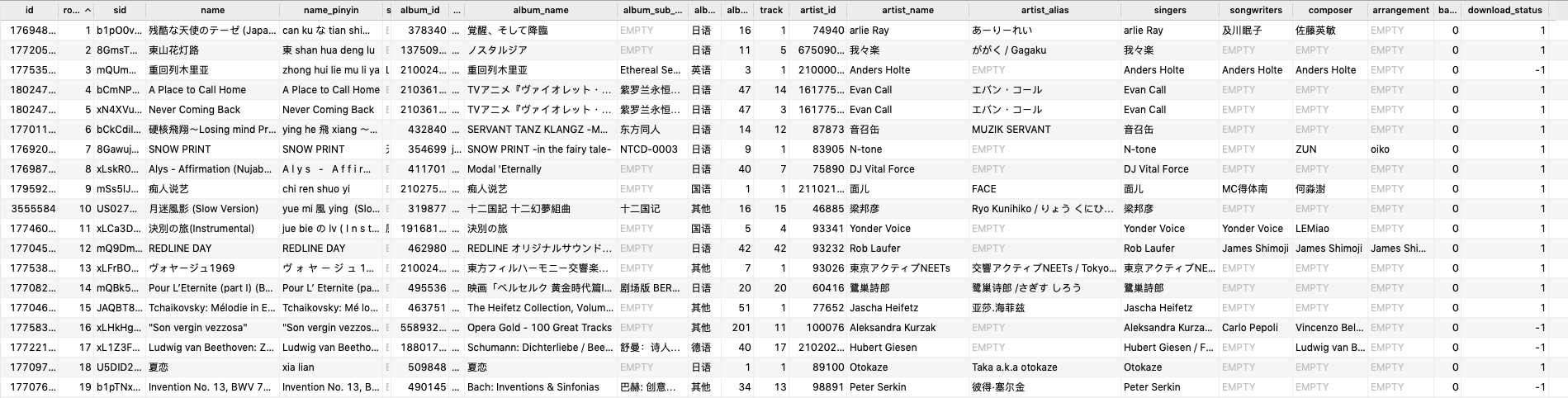
Task: Click the album_id value 432840
Action: point(427,130)
